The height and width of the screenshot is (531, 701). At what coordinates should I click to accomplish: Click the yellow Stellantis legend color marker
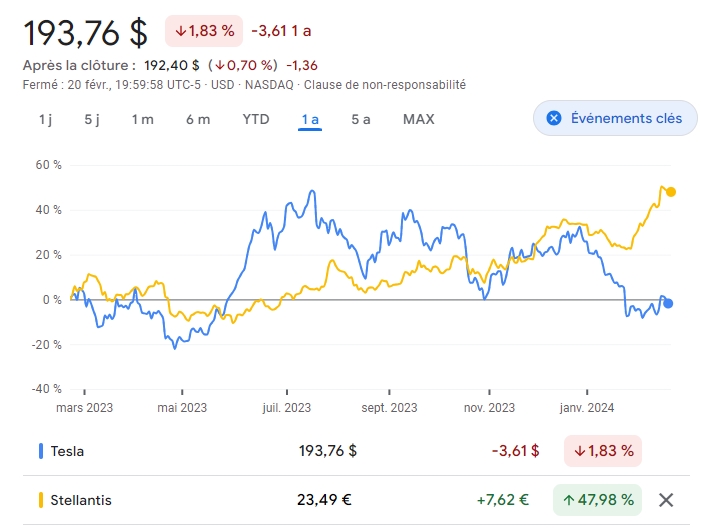(x=40, y=500)
